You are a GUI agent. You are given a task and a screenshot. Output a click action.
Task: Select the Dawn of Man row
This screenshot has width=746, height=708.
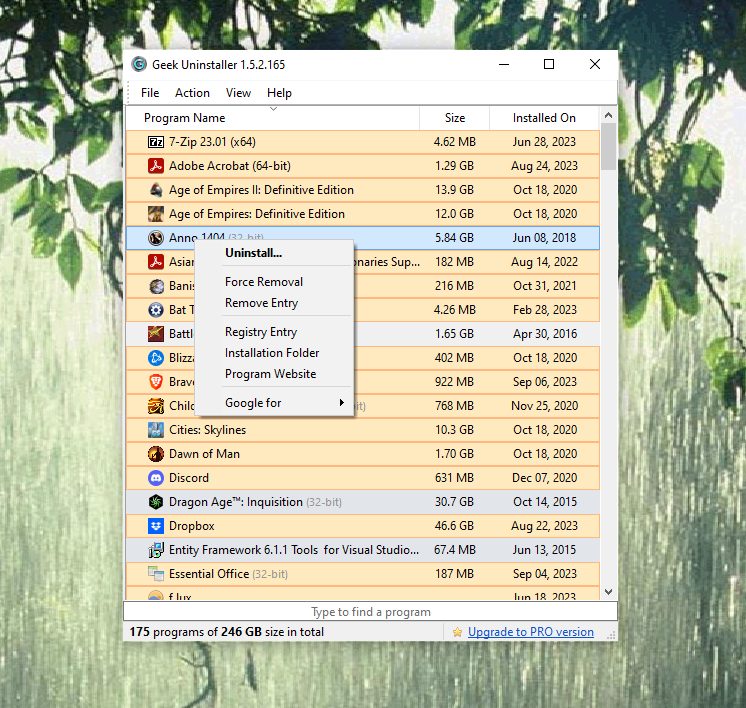tap(363, 454)
